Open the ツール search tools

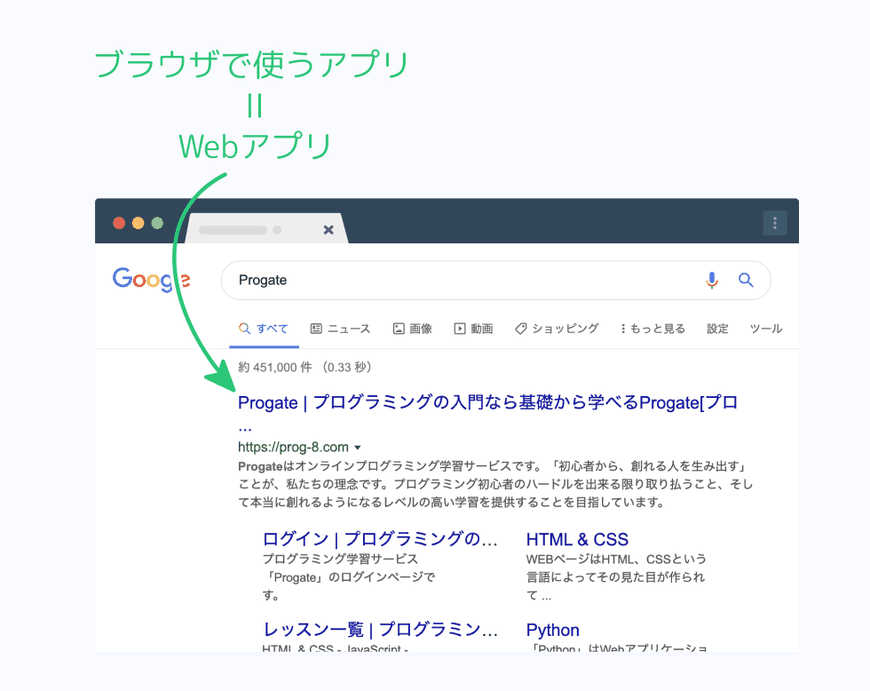click(x=766, y=329)
